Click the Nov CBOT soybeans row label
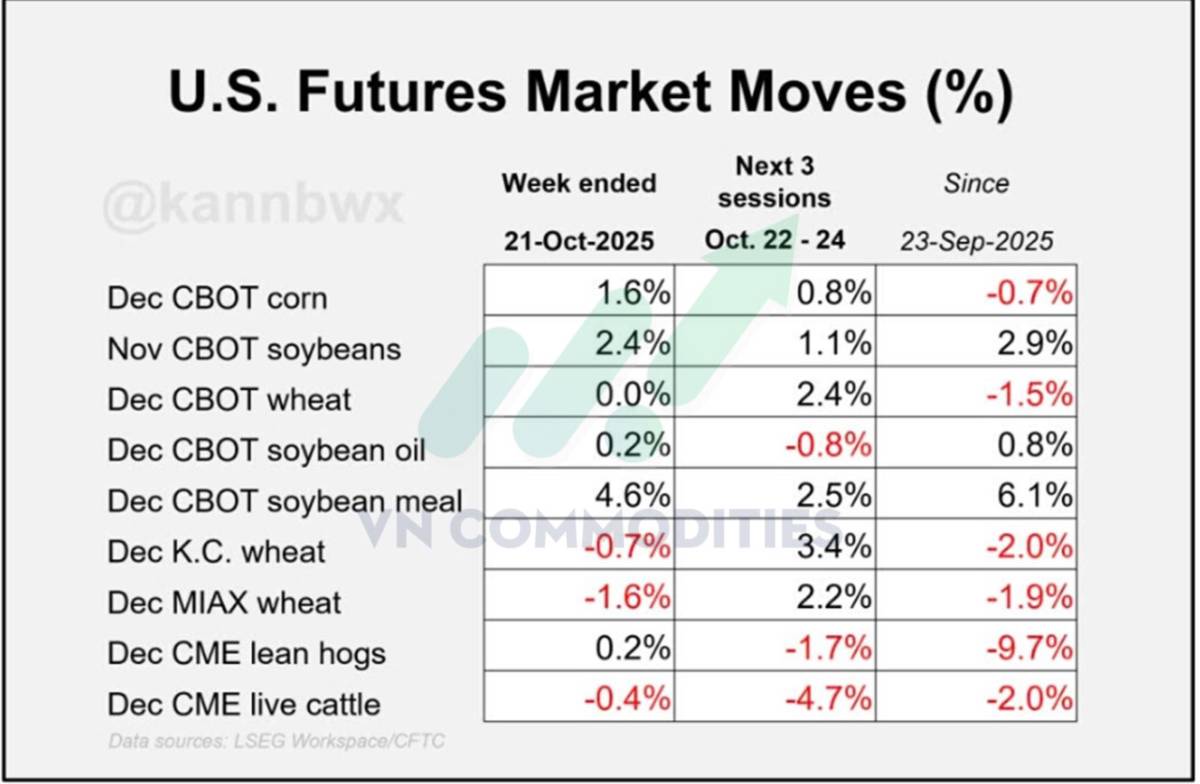Image resolution: width=1200 pixels, height=784 pixels. (x=254, y=349)
